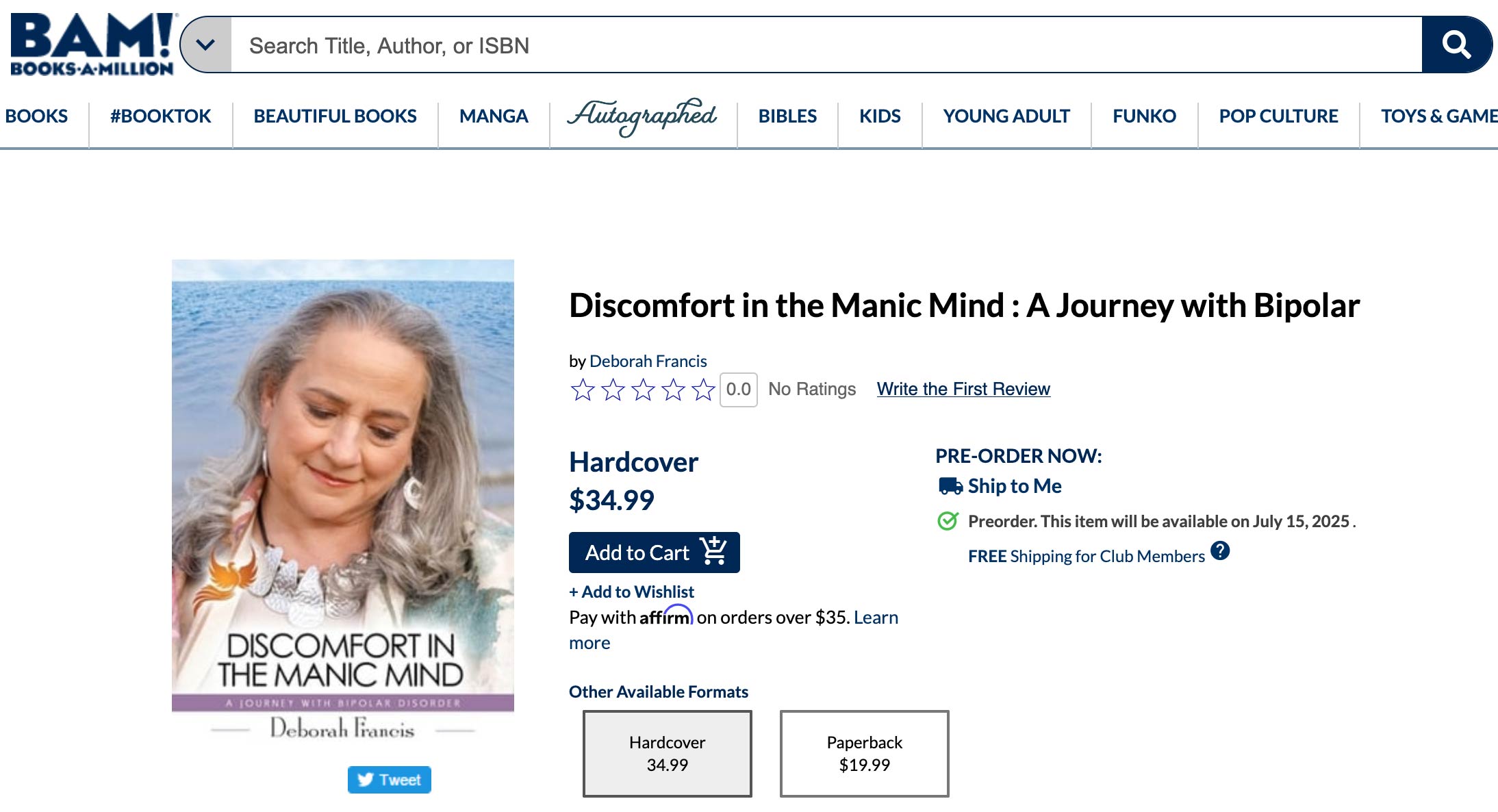
Task: Click the Autographed script logo
Action: tap(642, 116)
